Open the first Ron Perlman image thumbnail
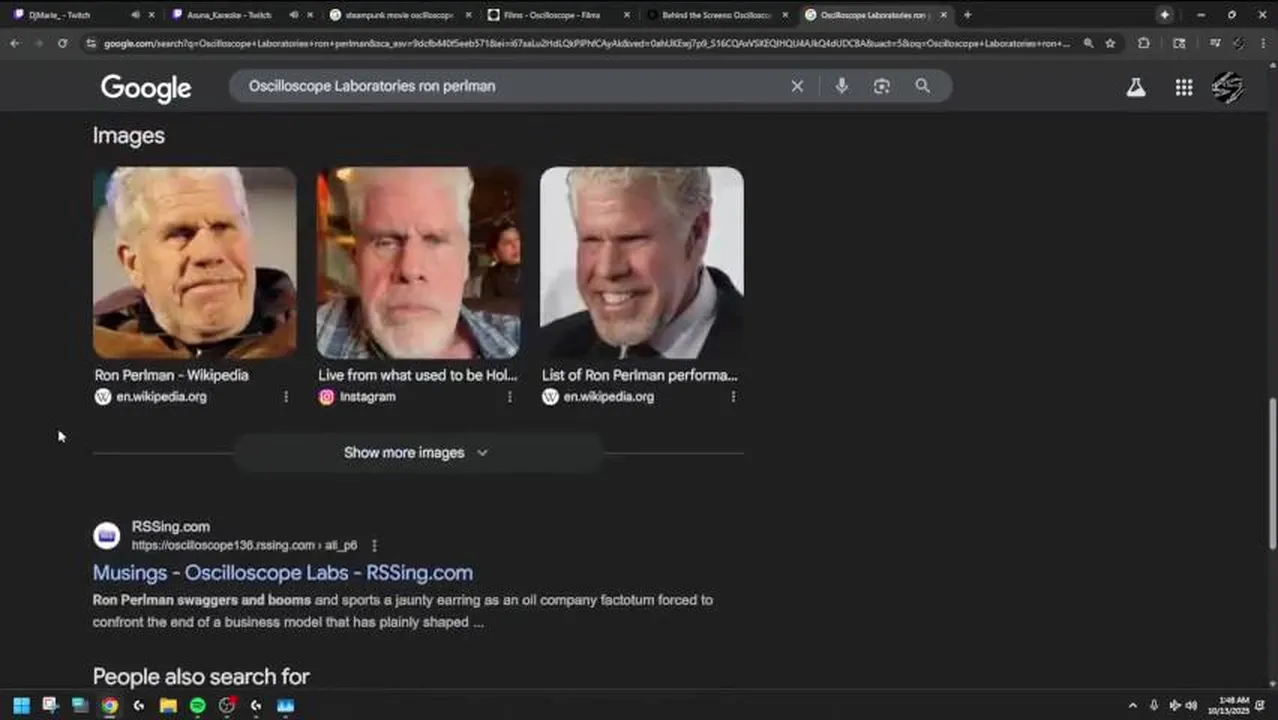1278x720 pixels. 195,263
